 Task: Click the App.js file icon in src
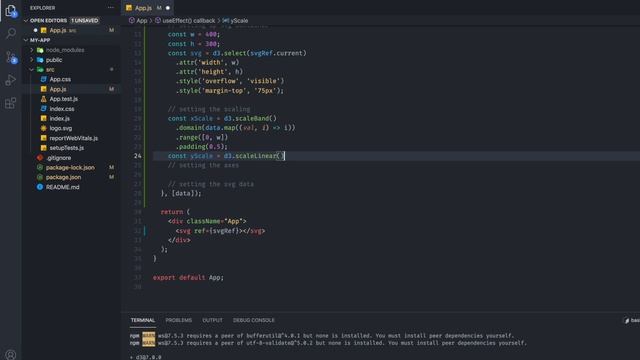(44, 89)
